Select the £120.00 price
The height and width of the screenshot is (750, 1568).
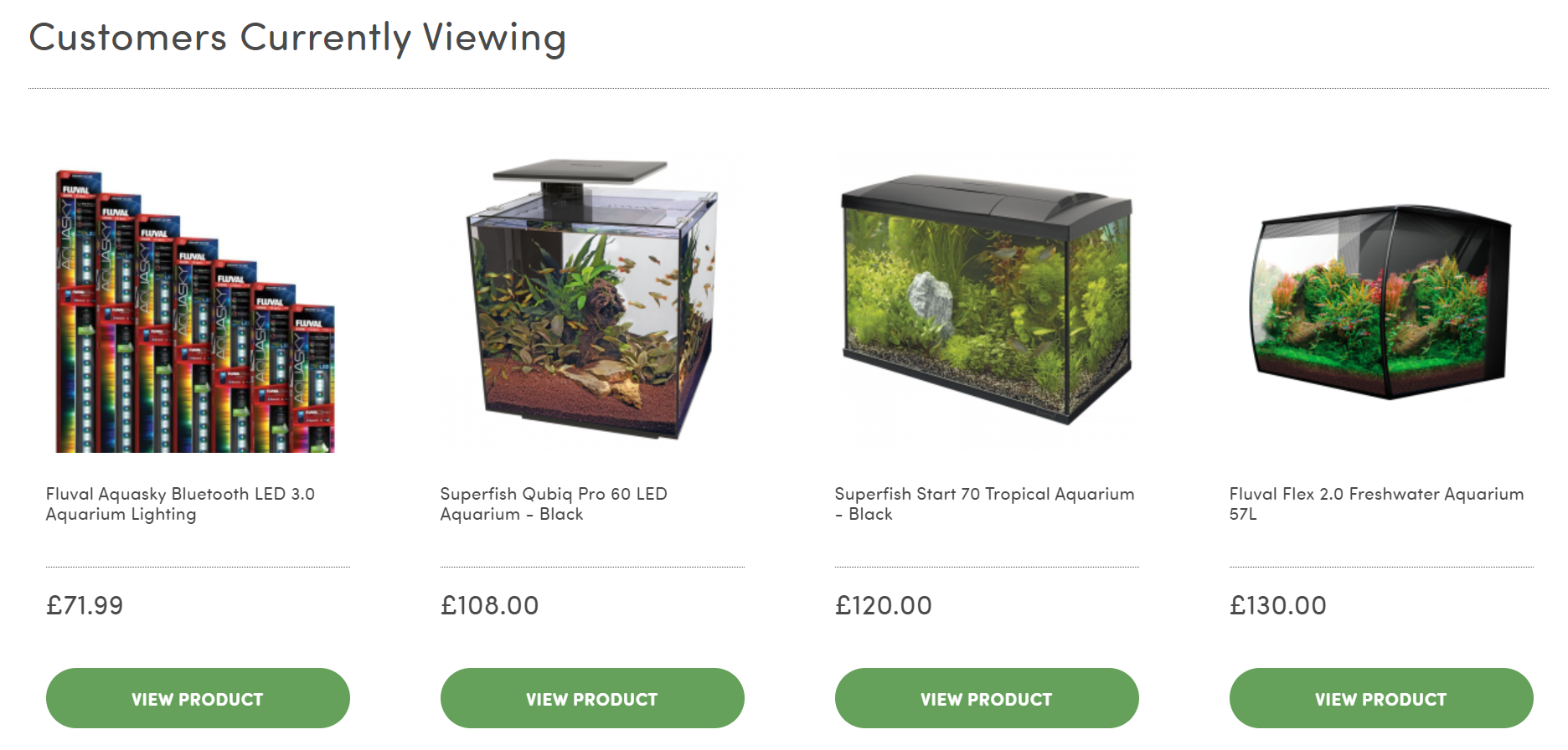[x=883, y=605]
